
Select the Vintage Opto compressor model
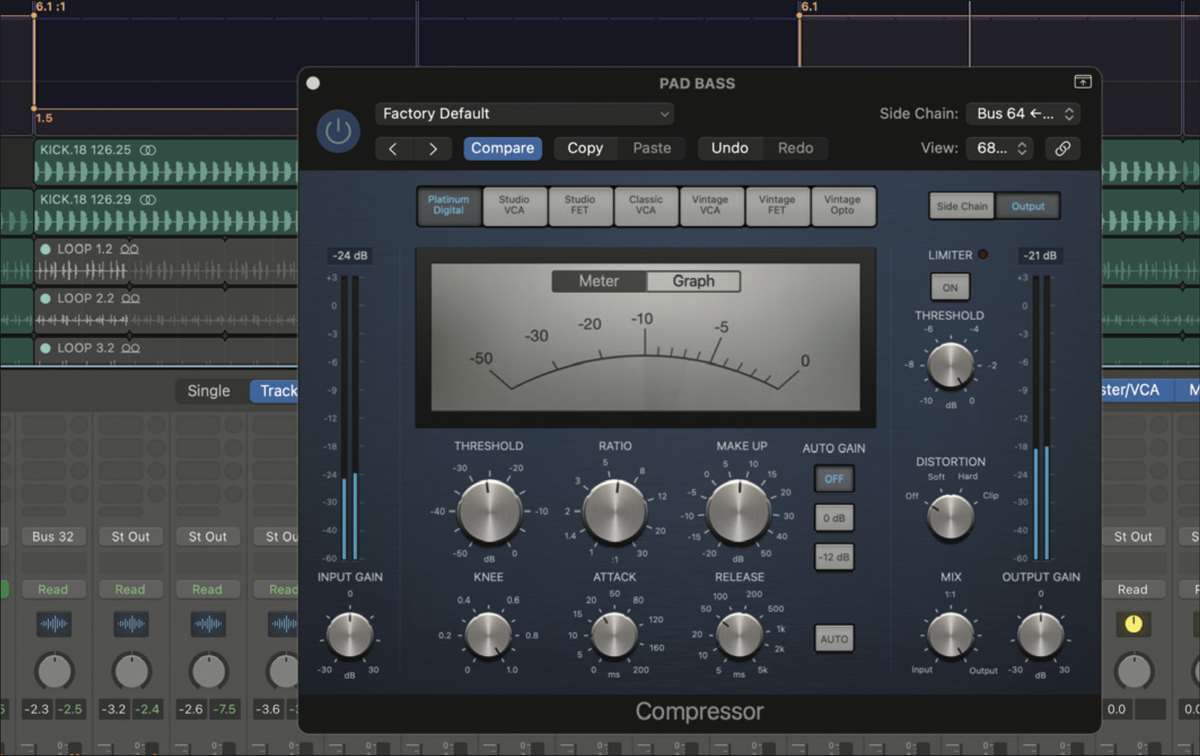(844, 206)
